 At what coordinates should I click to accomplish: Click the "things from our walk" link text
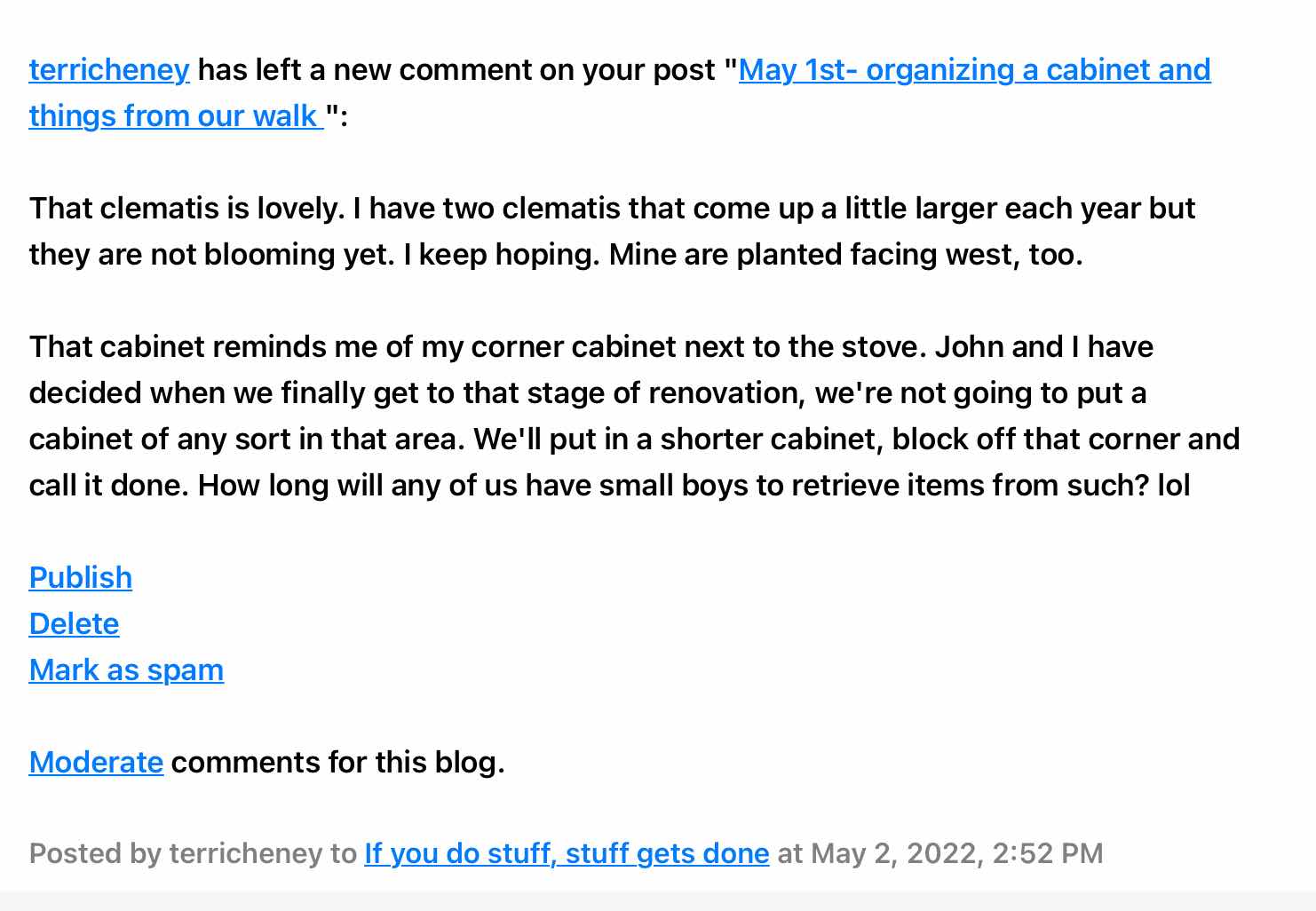pyautogui.click(x=176, y=116)
